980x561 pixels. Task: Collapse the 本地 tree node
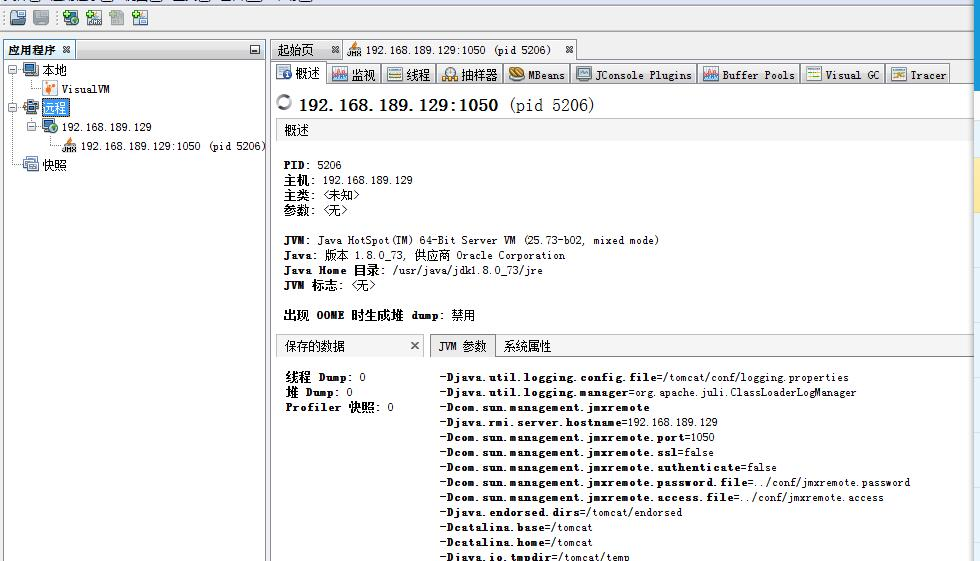(12, 70)
